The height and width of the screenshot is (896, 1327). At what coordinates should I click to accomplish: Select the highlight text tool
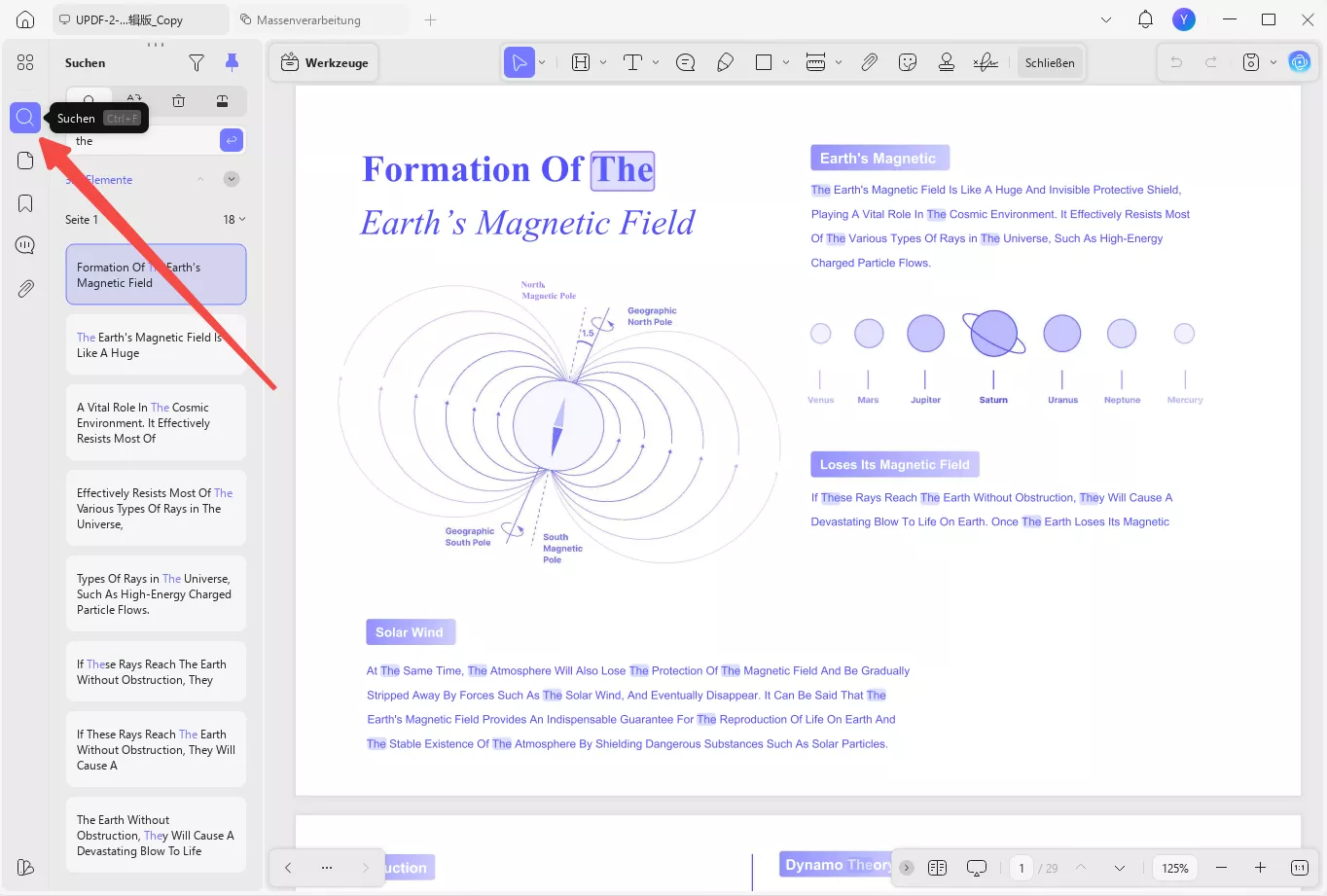581,62
